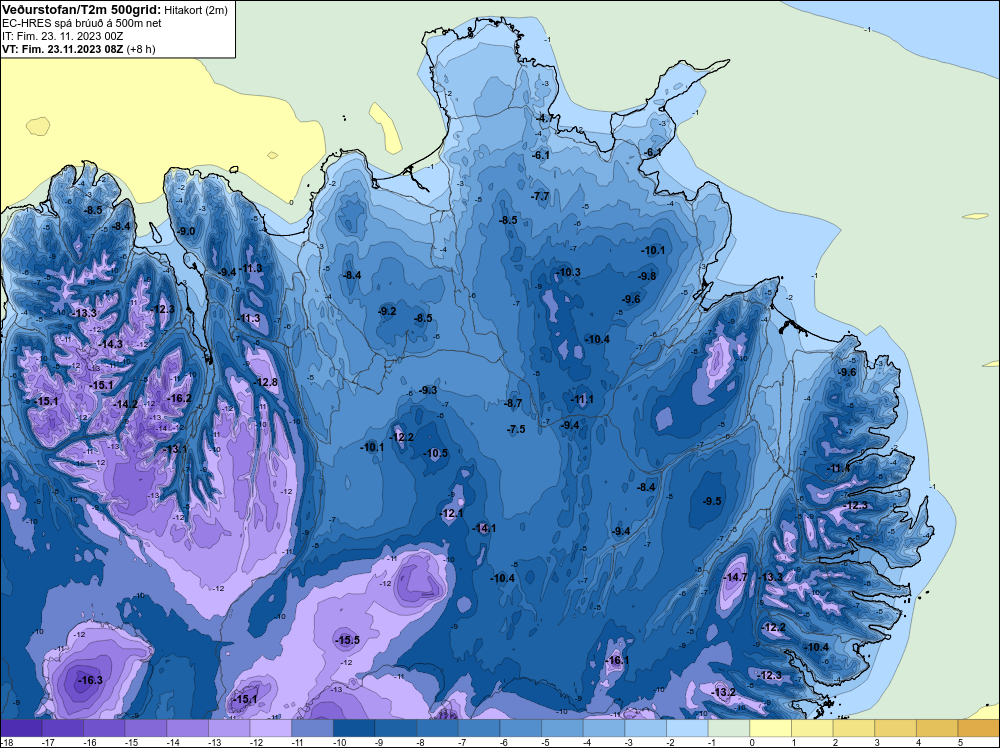Click the -13.1 temperature value
The image size is (1000, 748).
(x=176, y=449)
